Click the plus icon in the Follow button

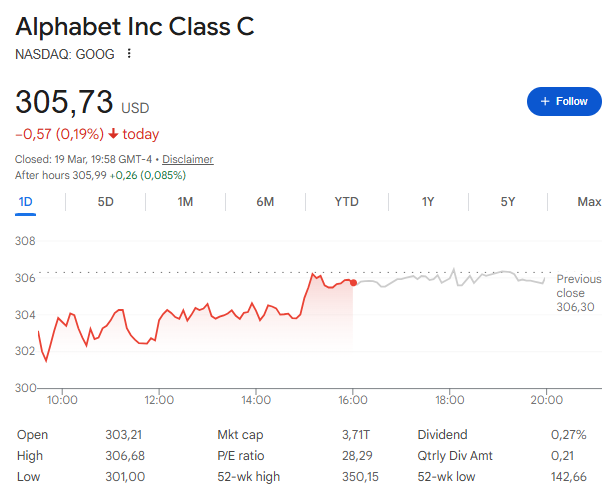545,101
